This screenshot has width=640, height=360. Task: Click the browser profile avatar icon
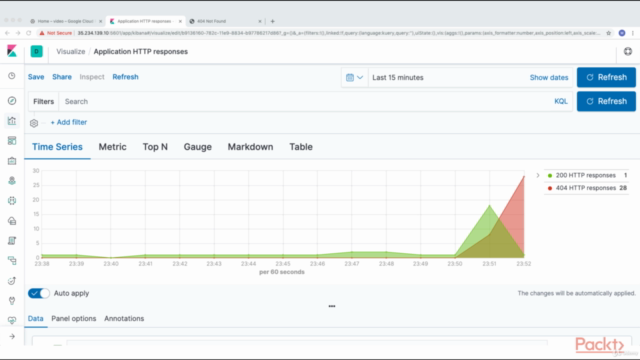(x=622, y=33)
